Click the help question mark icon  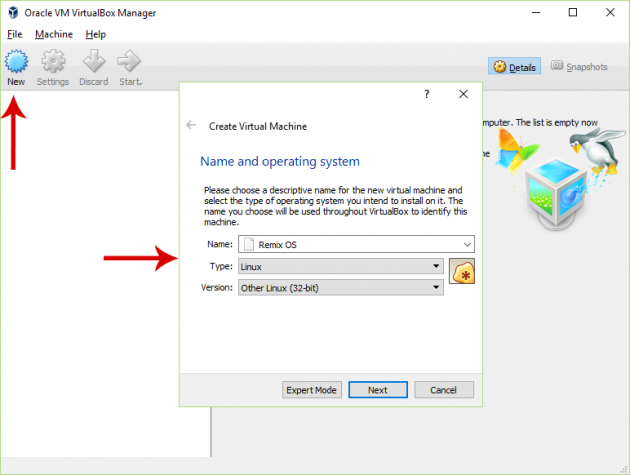coord(426,94)
